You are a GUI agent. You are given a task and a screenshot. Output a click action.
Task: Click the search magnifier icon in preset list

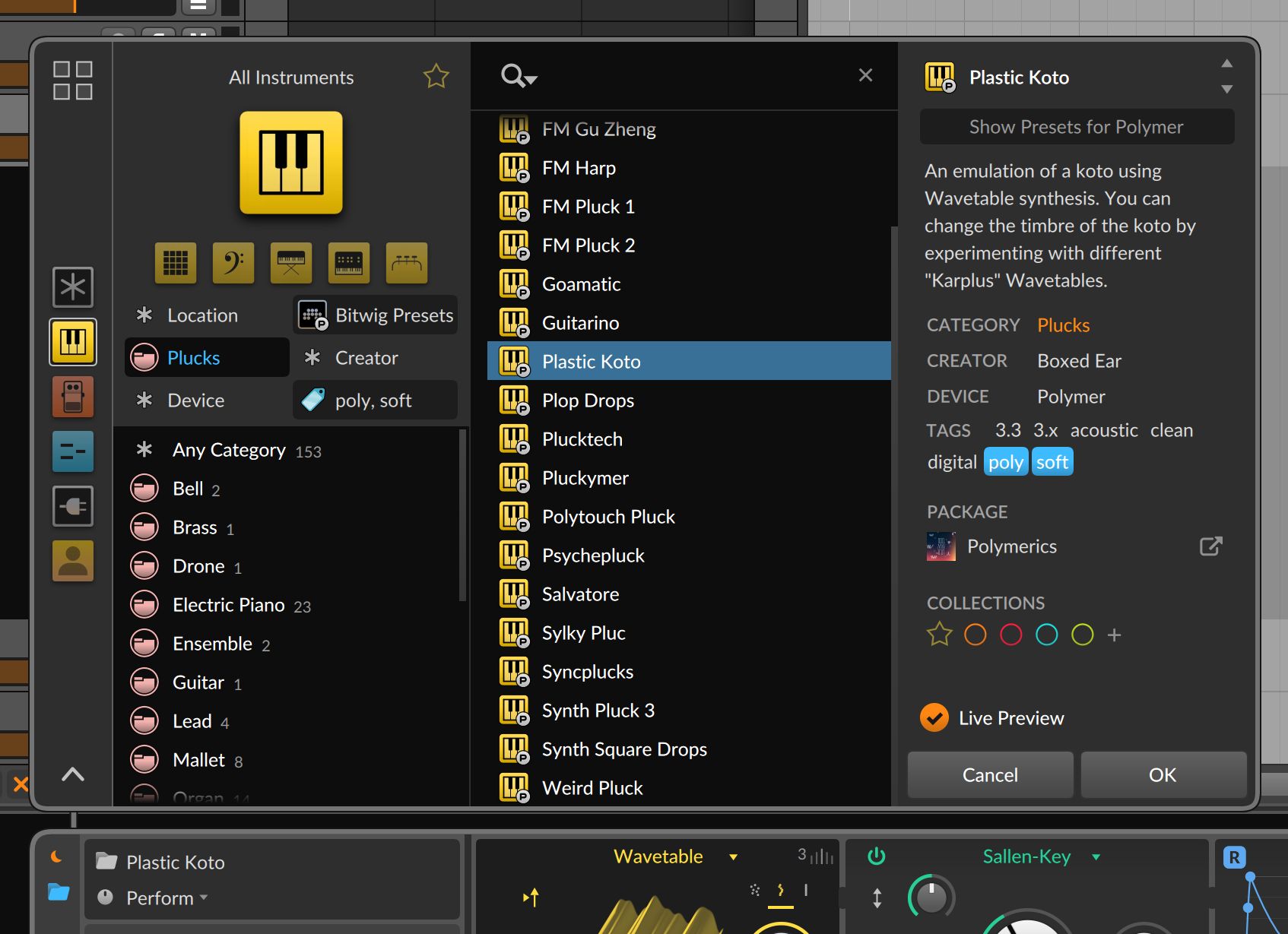514,75
